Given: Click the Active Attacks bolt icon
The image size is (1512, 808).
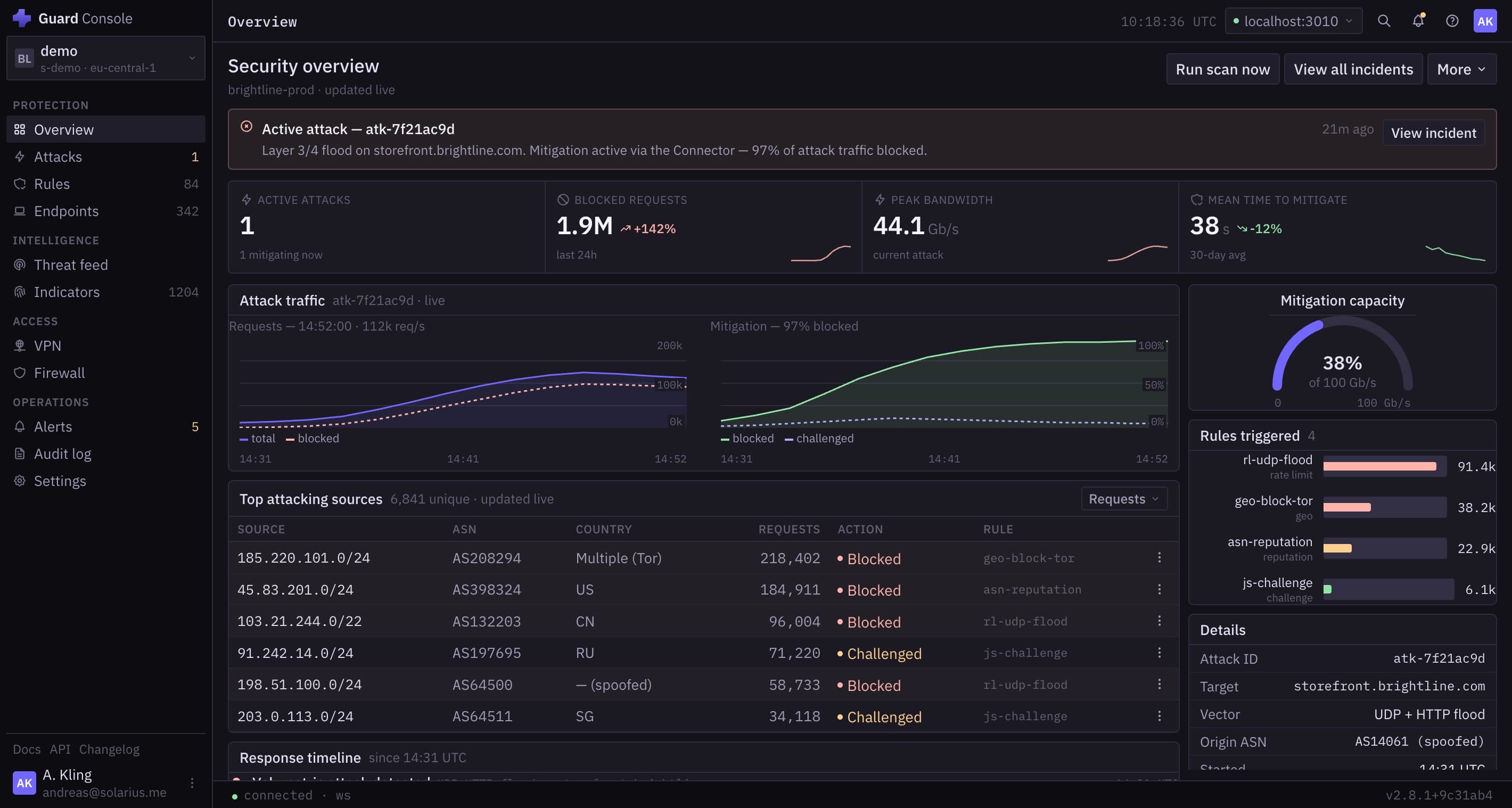Looking at the screenshot, I should pyautogui.click(x=246, y=200).
